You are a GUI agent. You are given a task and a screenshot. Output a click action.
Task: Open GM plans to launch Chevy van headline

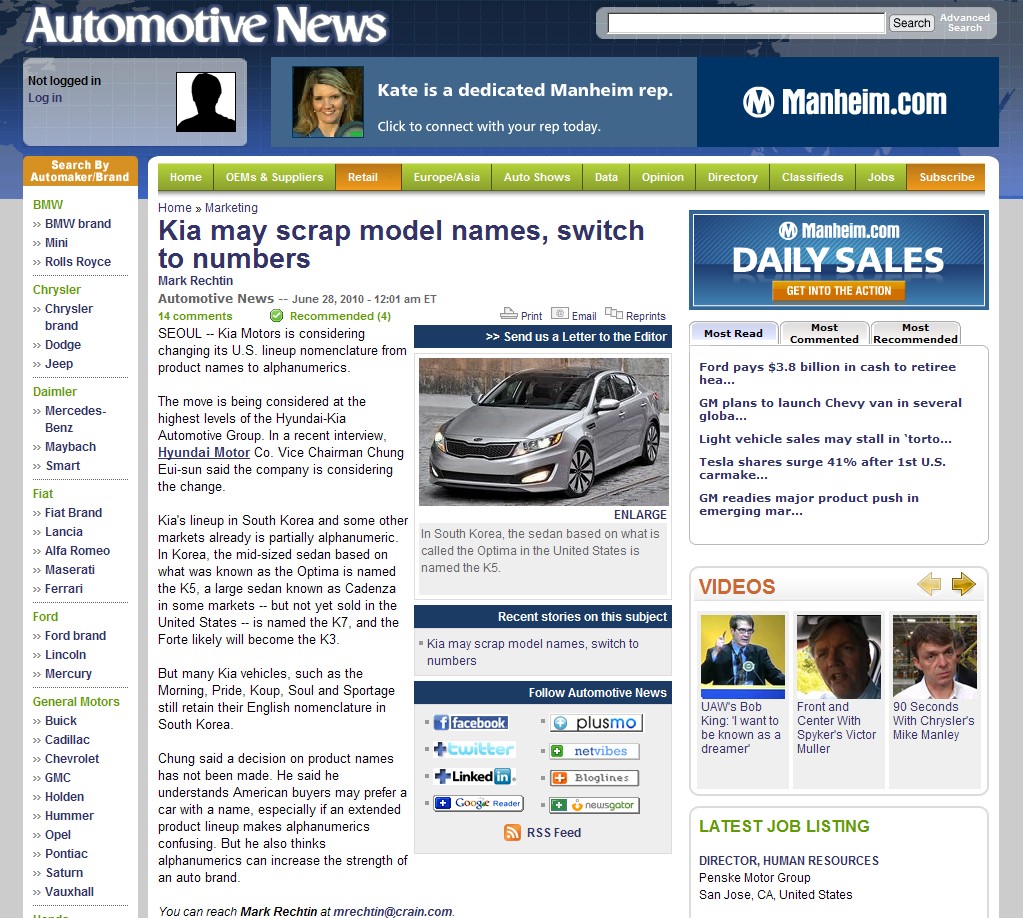pyautogui.click(x=831, y=409)
